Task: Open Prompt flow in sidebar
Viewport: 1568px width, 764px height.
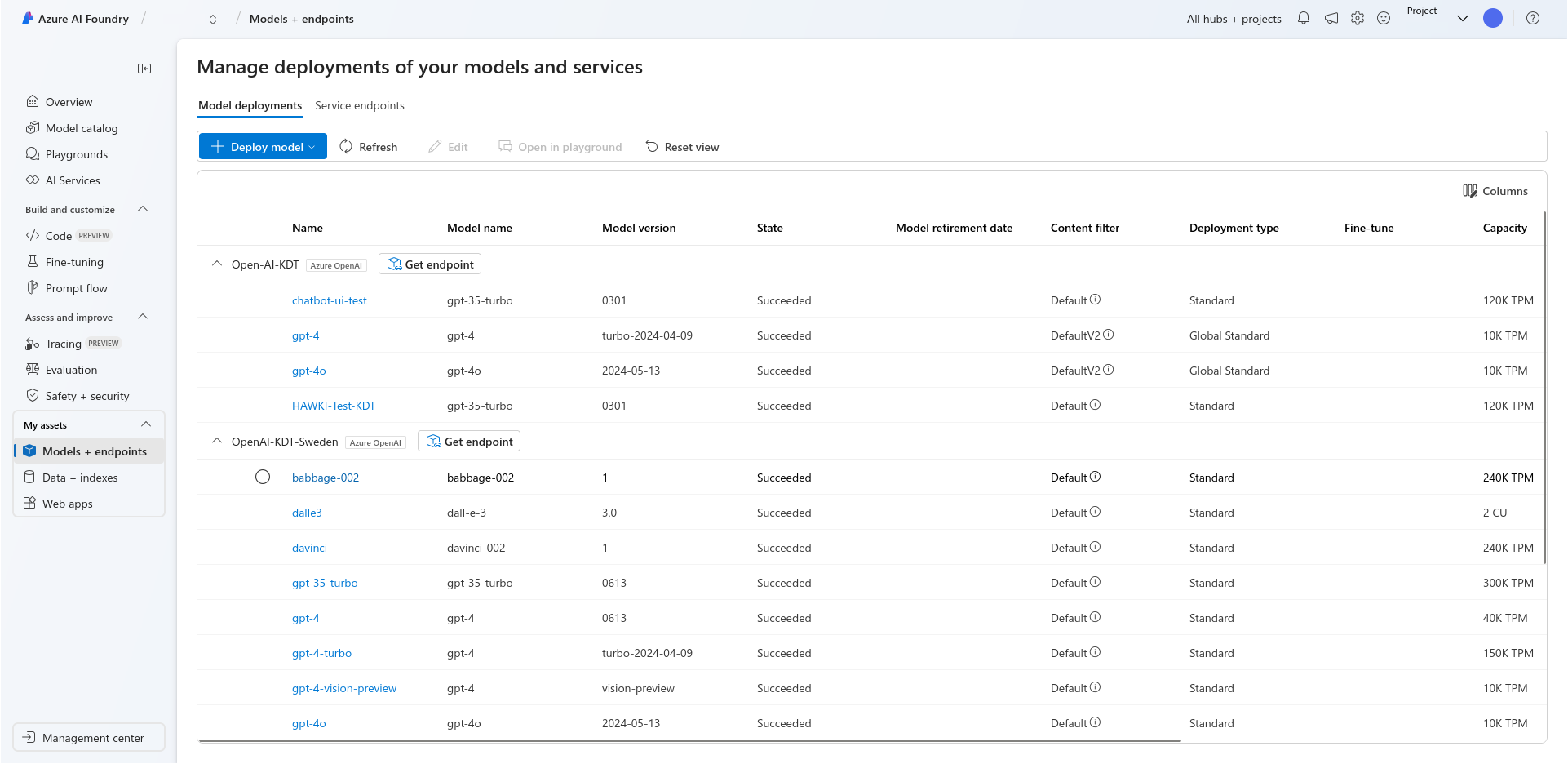Action: point(77,288)
